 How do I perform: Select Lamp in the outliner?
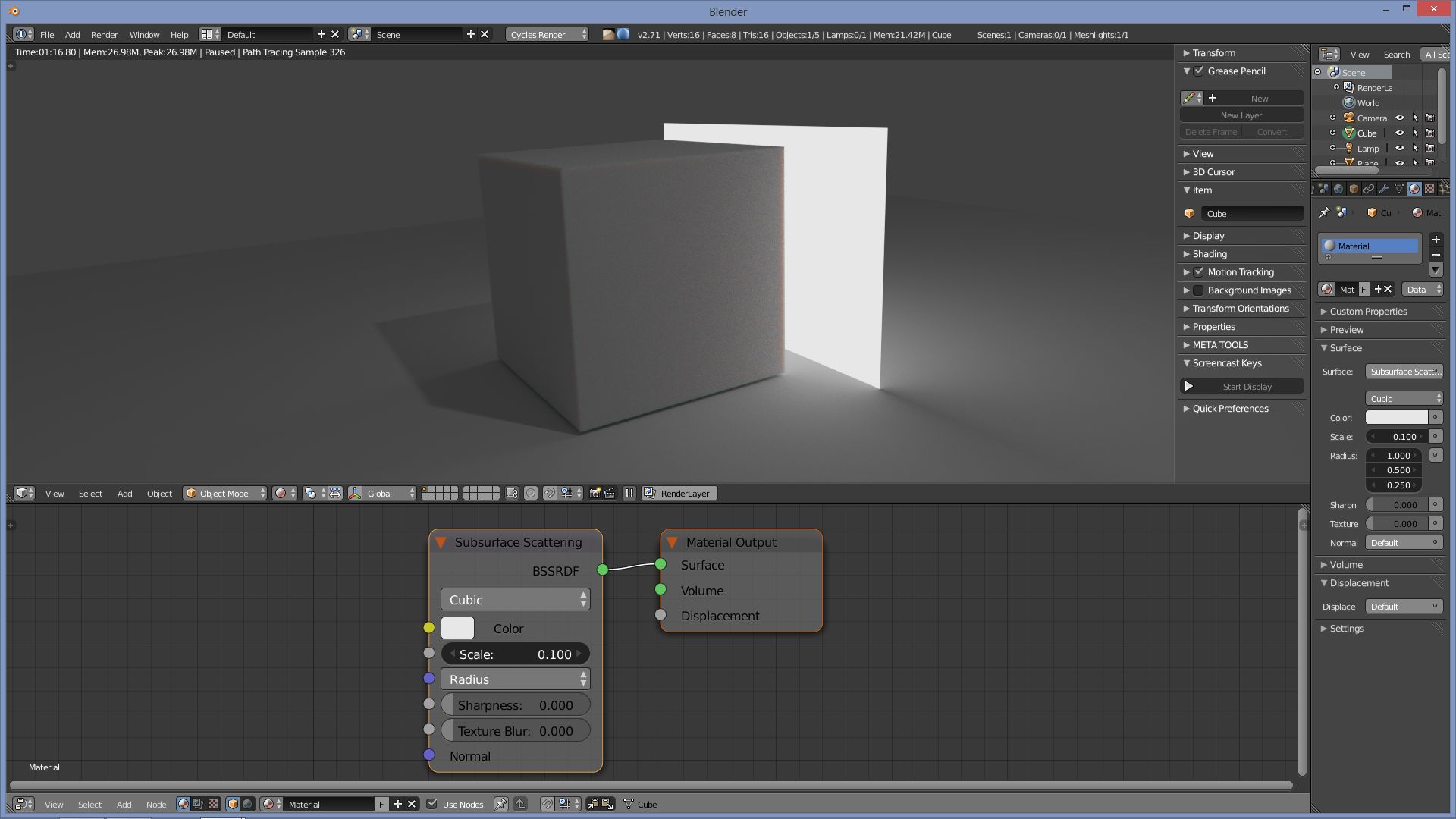click(1368, 148)
